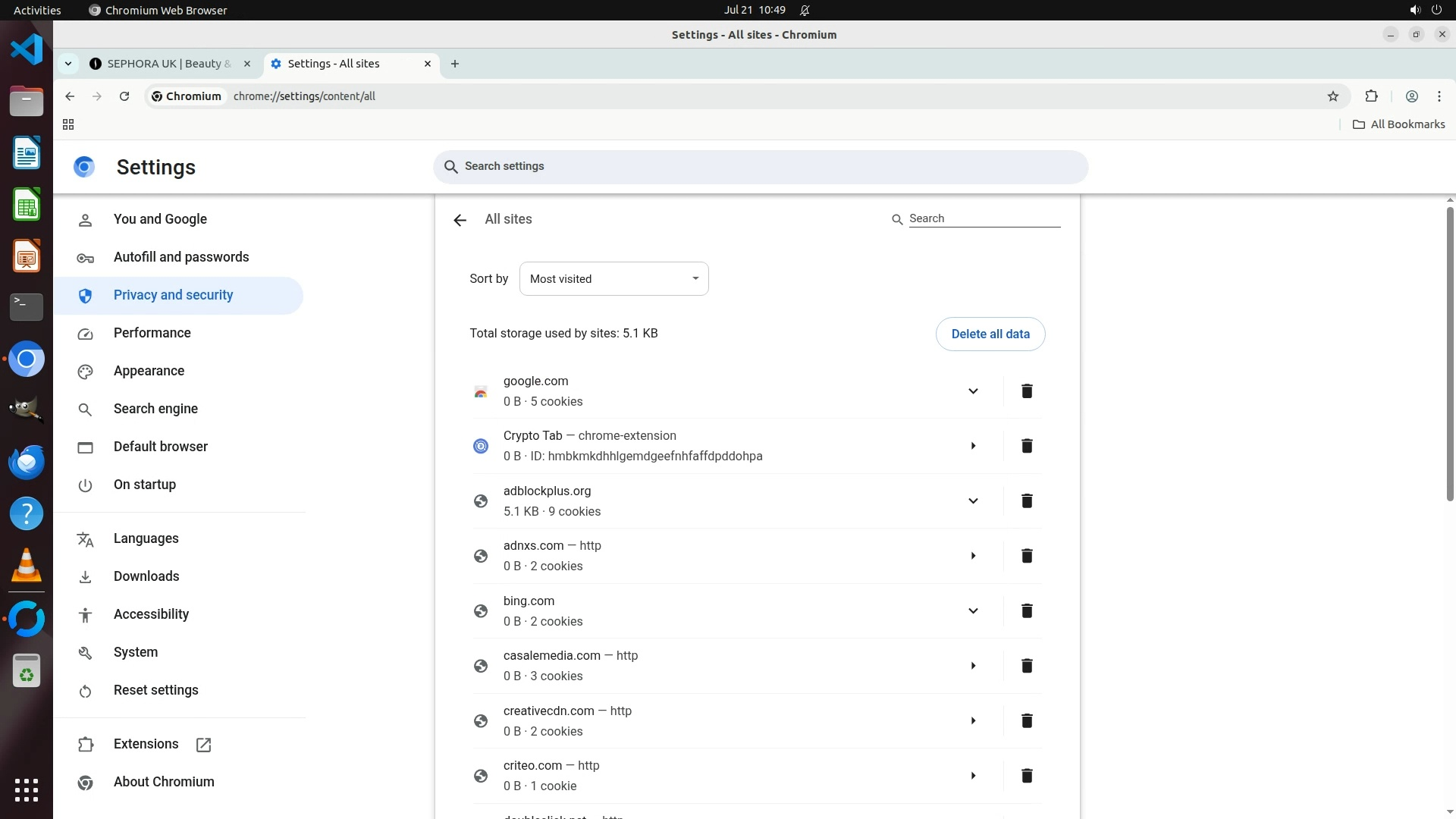Viewport: 1456px width, 819px height.
Task: Remove bing.com data via trash icon
Action: click(x=1027, y=611)
